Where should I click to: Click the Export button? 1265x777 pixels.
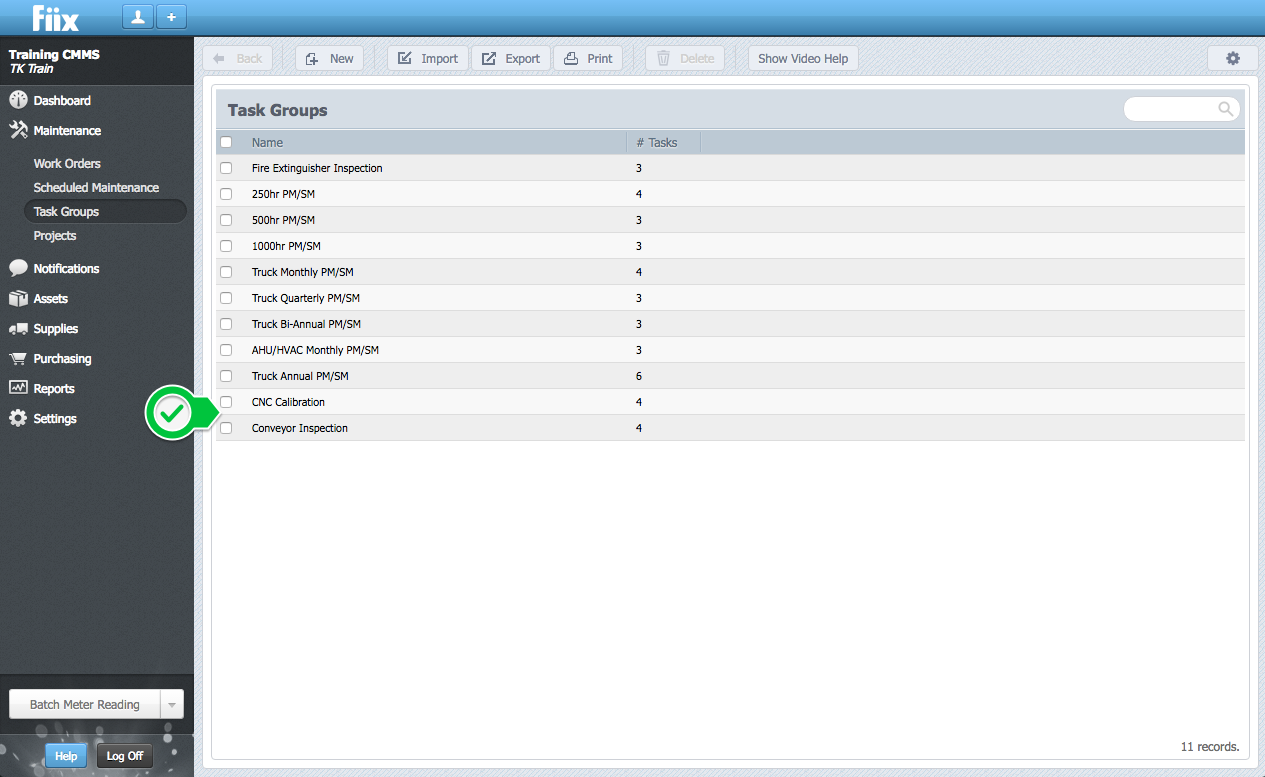click(511, 58)
